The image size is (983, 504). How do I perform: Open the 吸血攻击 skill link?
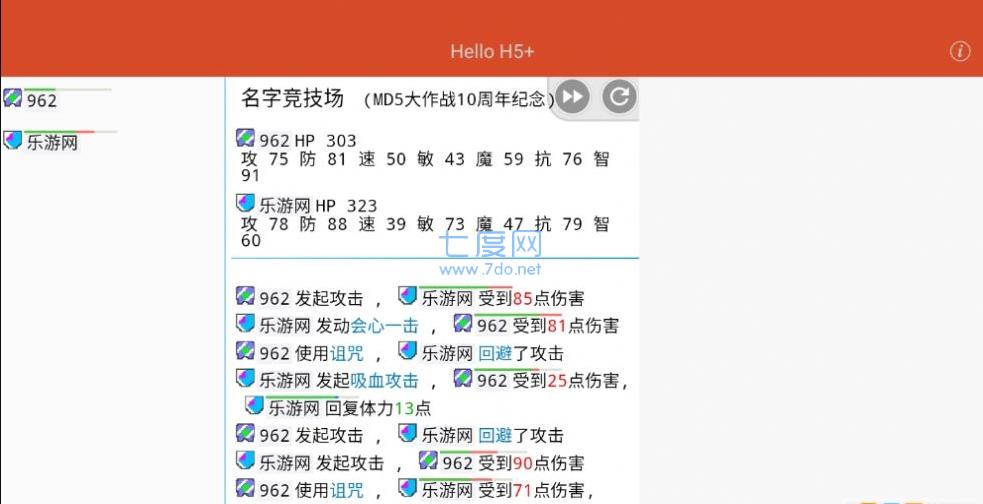[x=385, y=380]
